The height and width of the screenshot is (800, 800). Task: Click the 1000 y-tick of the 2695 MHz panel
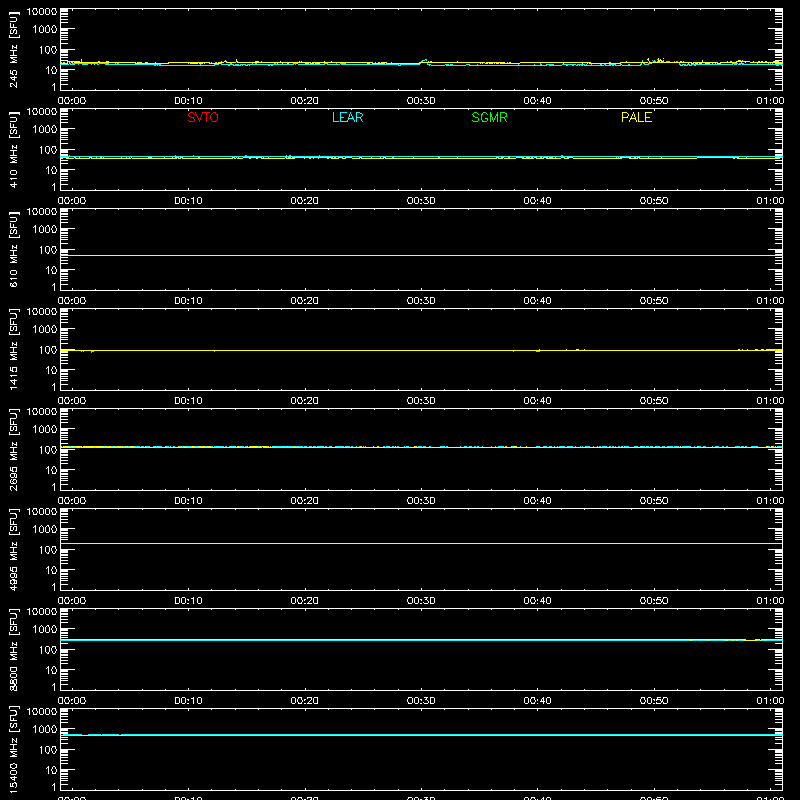(45, 430)
